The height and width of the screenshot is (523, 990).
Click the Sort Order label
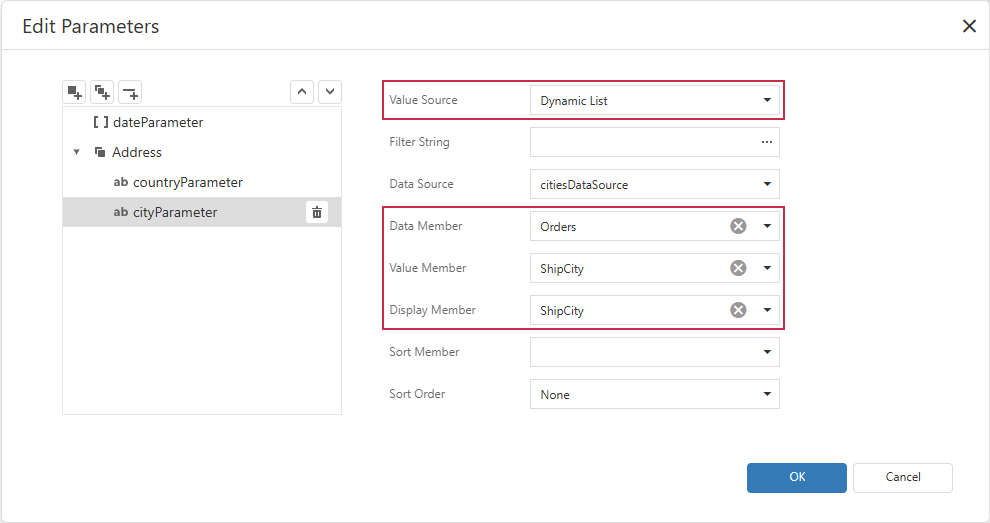click(417, 394)
